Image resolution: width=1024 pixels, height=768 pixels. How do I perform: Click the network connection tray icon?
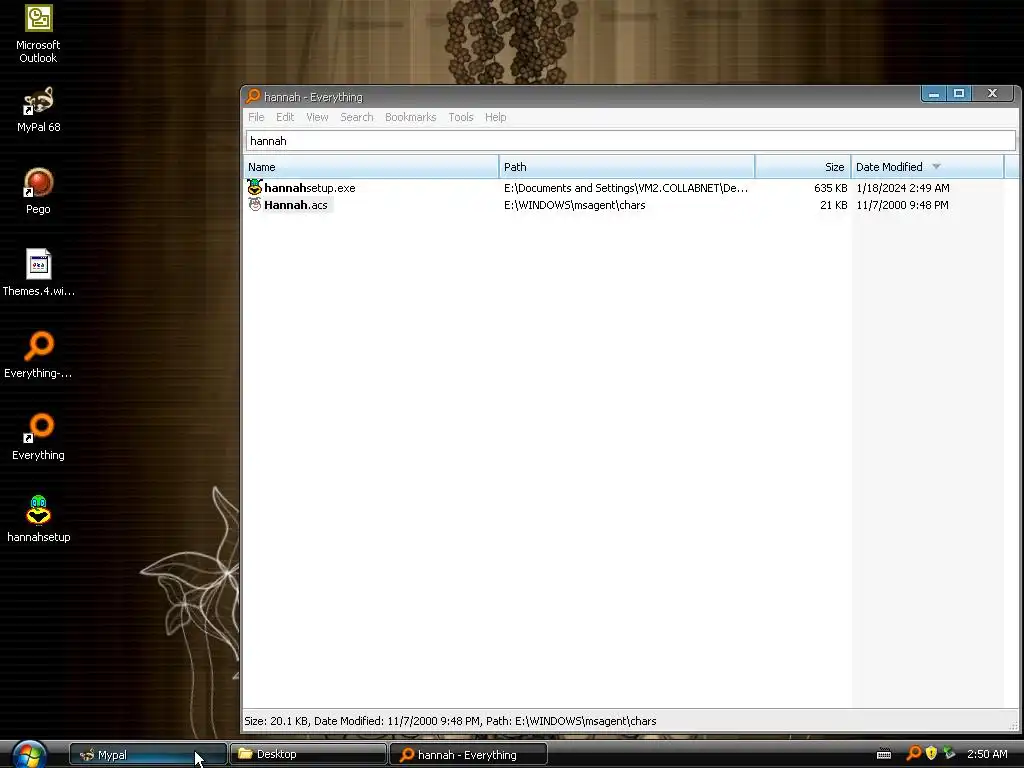point(949,754)
